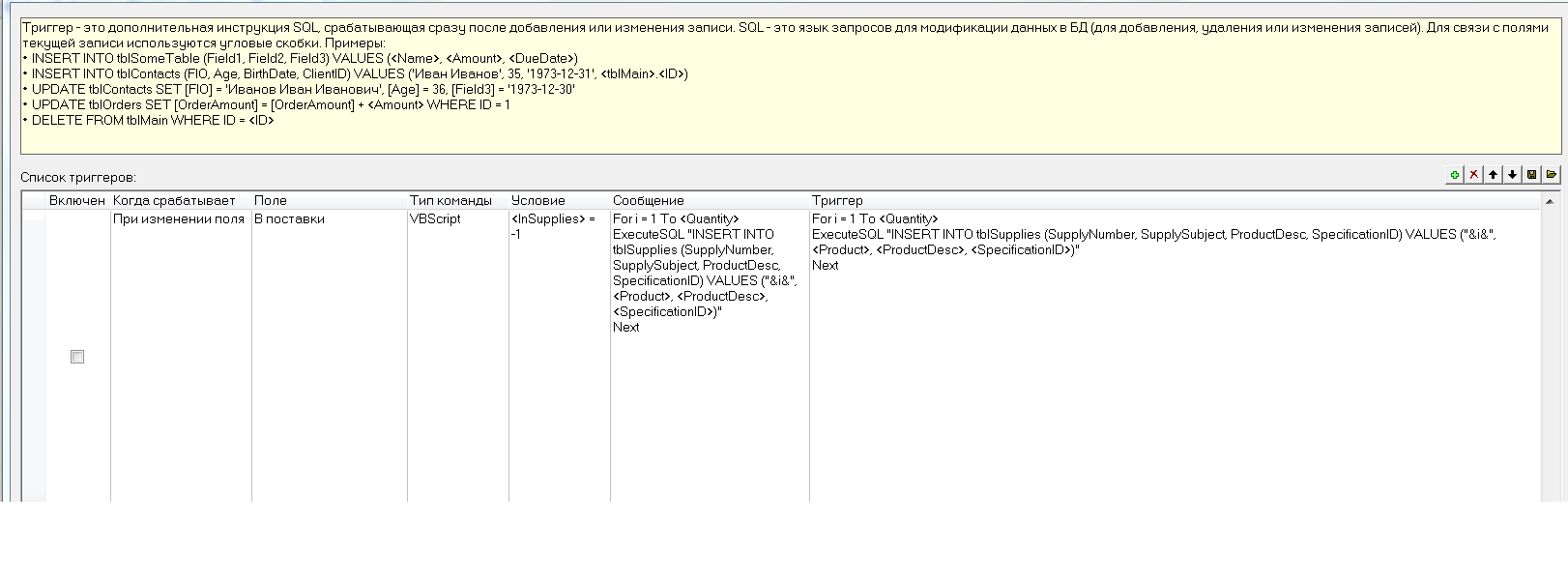This screenshot has width=1568, height=580.
Task: Click the Условие cell with <InSupplies> = -1
Action: click(x=553, y=226)
